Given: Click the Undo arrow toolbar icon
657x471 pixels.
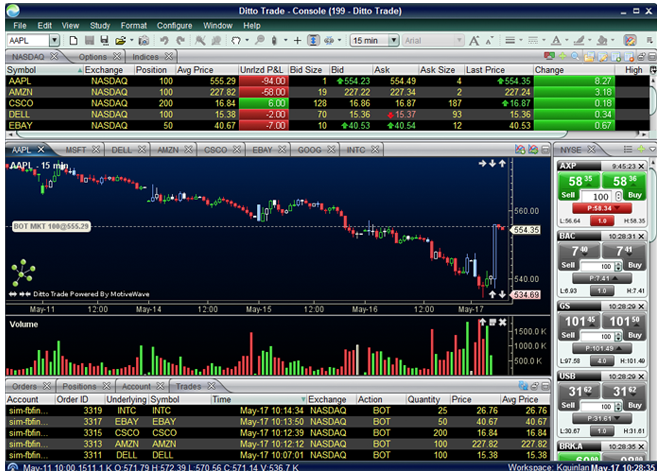Looking at the screenshot, I should (x=164, y=40).
